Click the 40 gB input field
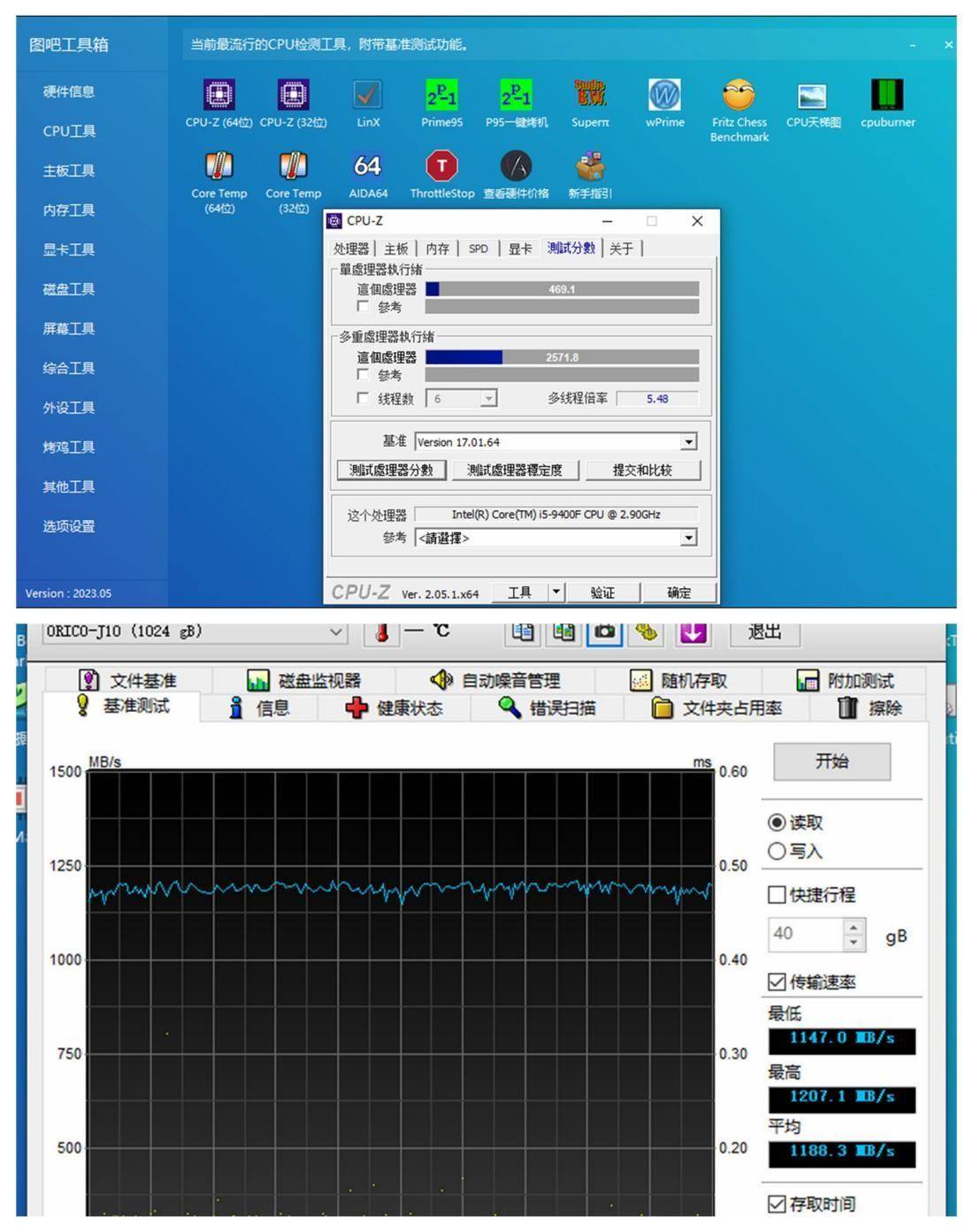This screenshot has height=1232, width=973. pyautogui.click(x=805, y=934)
